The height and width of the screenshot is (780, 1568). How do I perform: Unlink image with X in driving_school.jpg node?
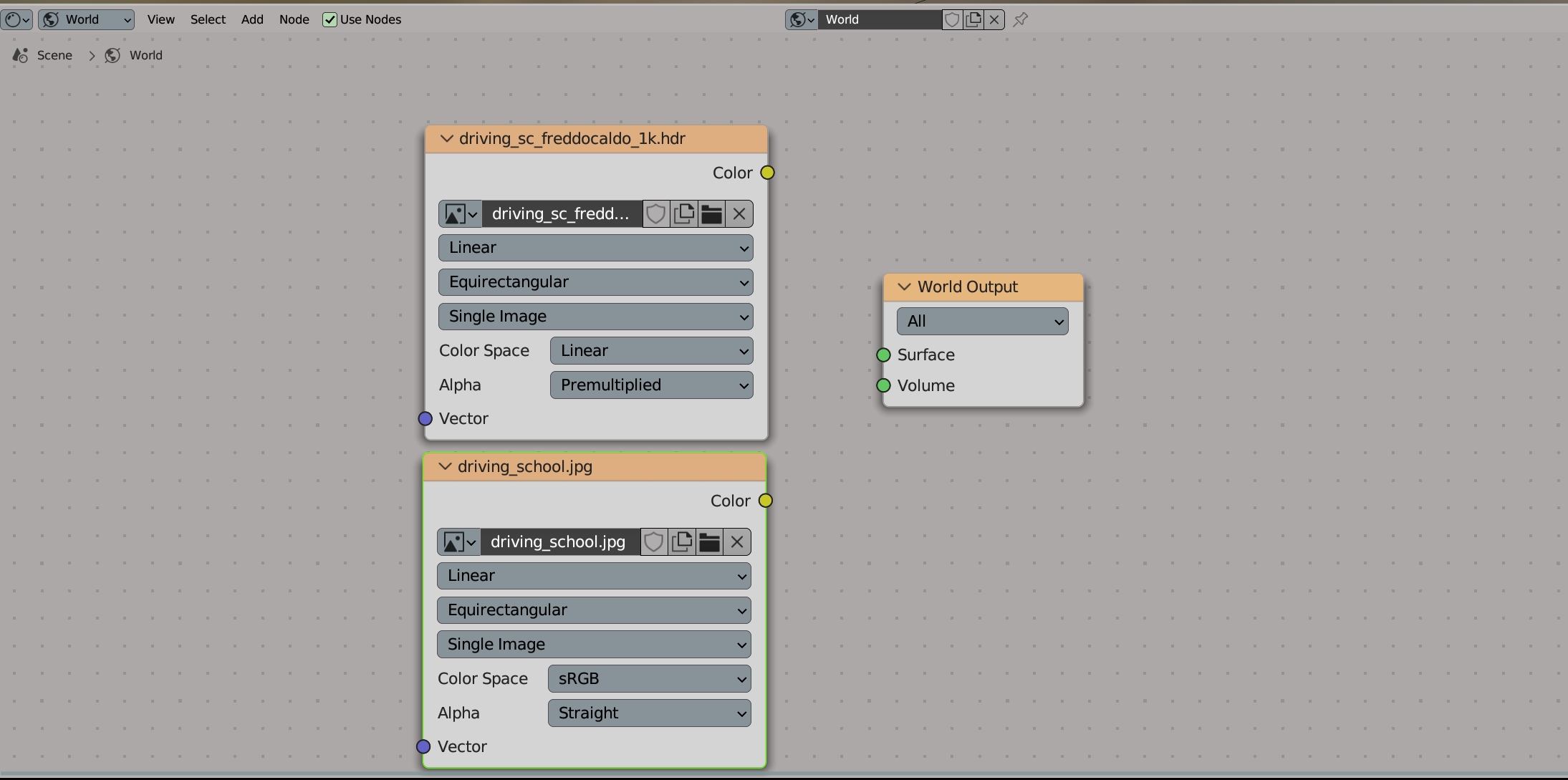click(737, 542)
